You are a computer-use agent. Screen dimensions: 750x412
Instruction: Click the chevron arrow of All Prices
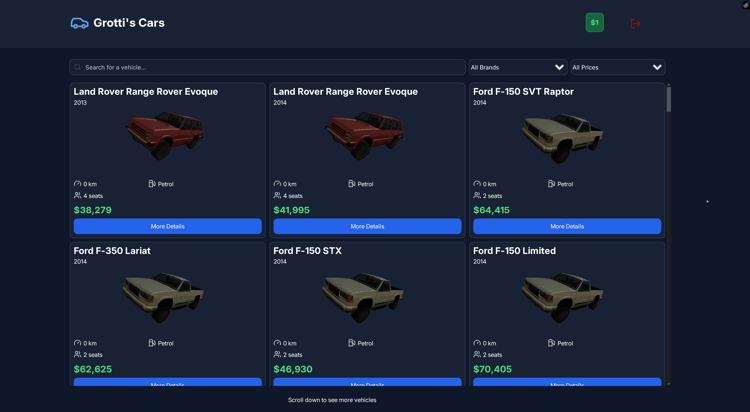(x=657, y=67)
